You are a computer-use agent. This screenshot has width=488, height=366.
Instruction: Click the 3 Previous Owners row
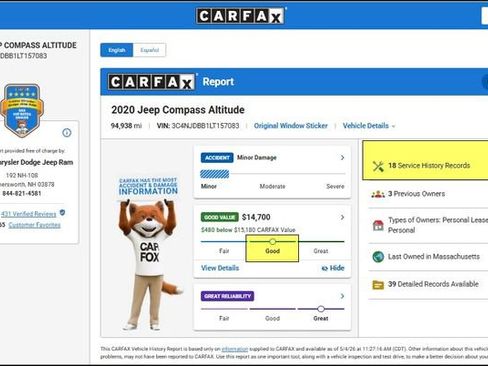click(428, 194)
